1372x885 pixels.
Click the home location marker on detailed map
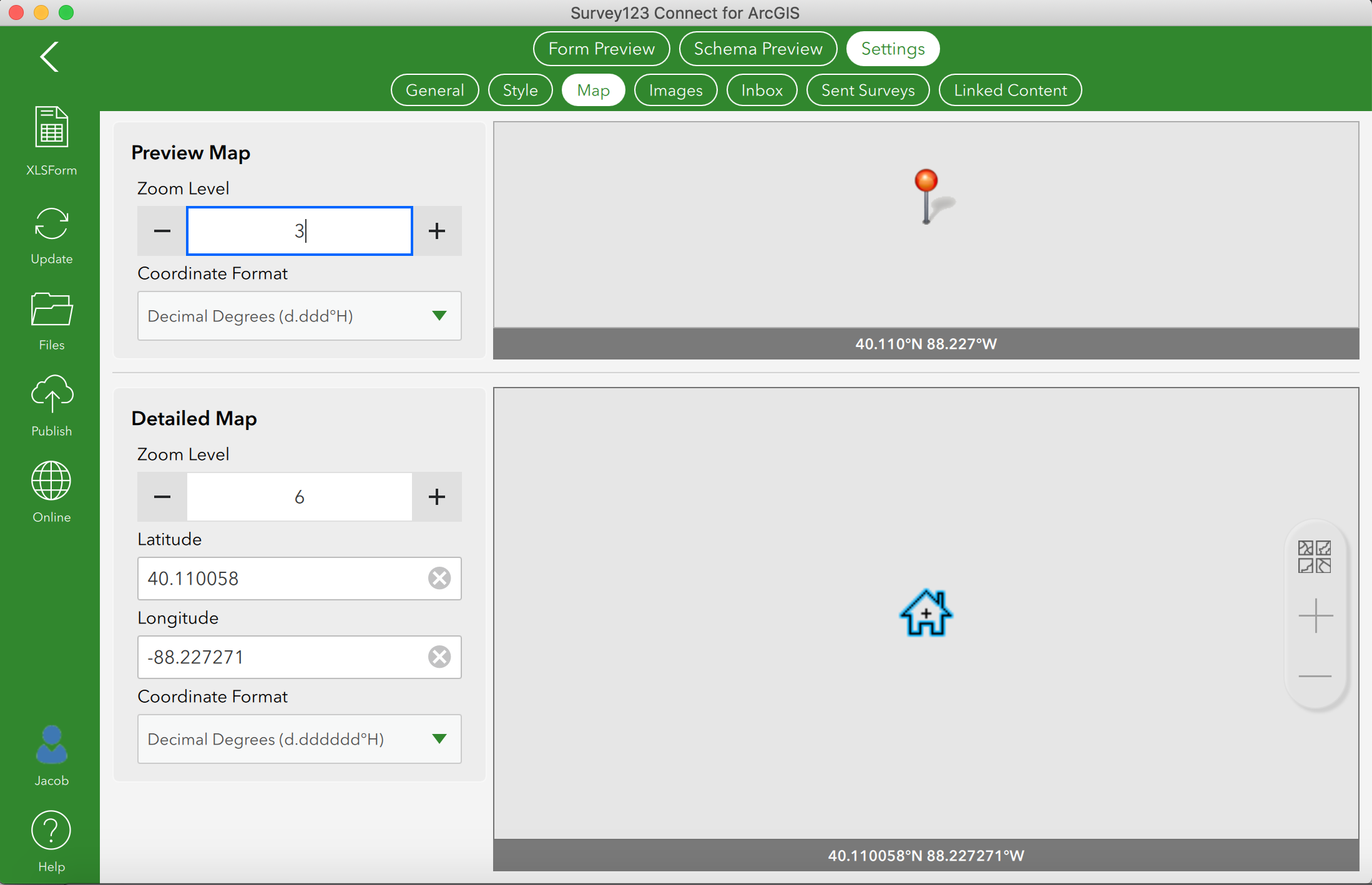[926, 613]
